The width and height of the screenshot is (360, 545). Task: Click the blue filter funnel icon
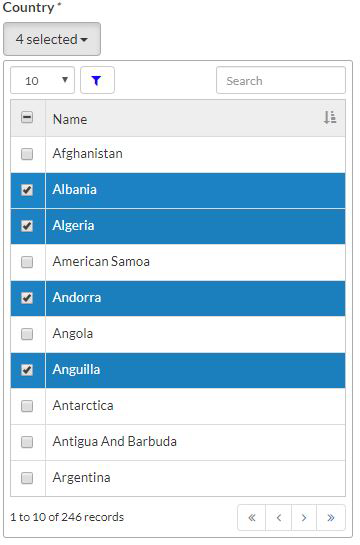pyautogui.click(x=97, y=80)
